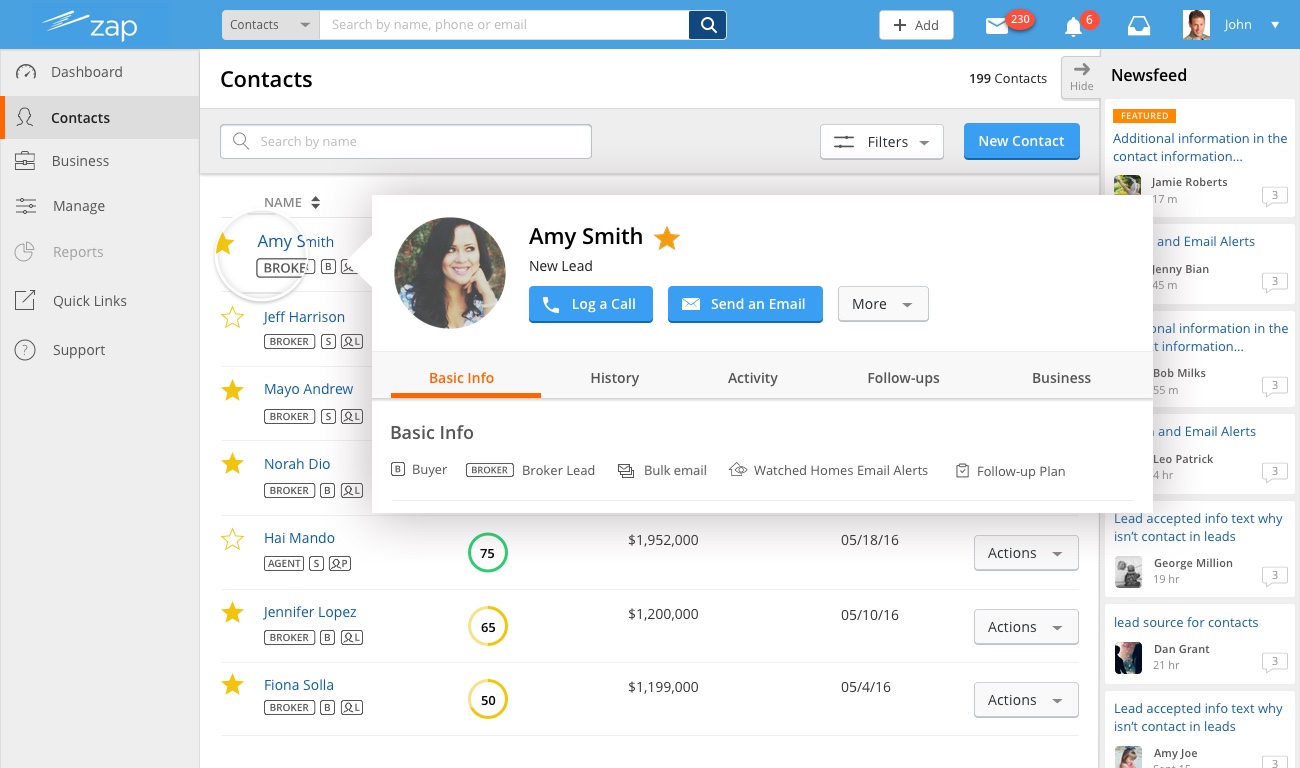Open the mail inbox icon with 230 badge

pyautogui.click(x=997, y=26)
